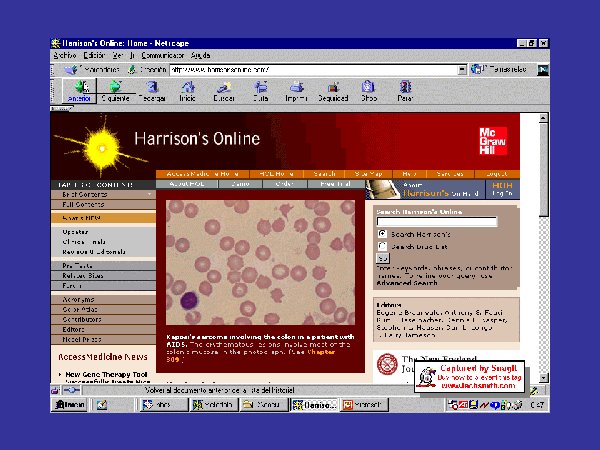
Task: Open the Edición menu
Action: [x=94, y=55]
